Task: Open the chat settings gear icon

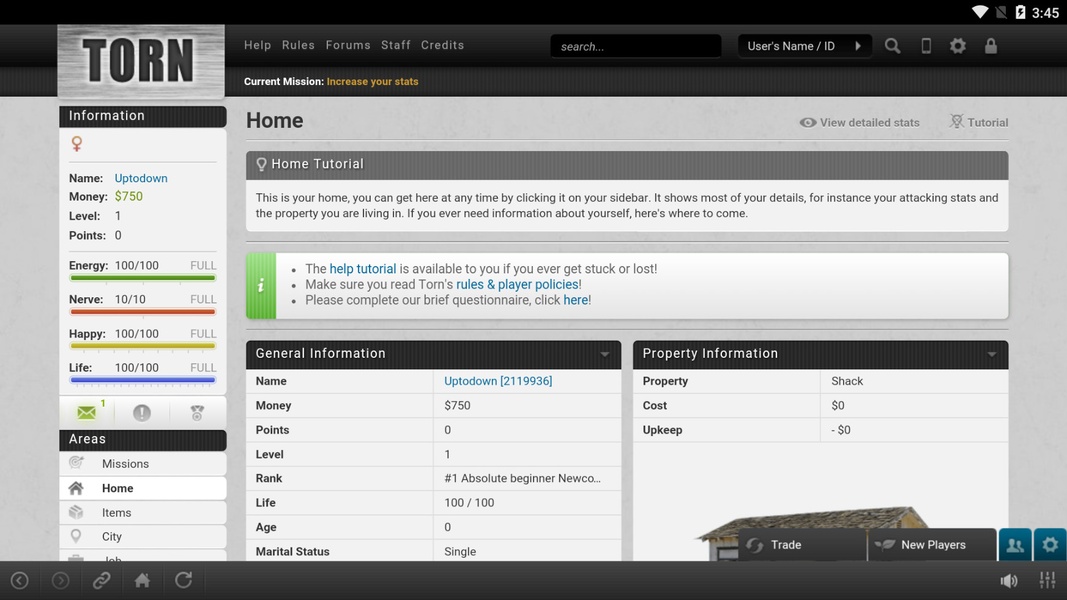Action: point(1050,545)
